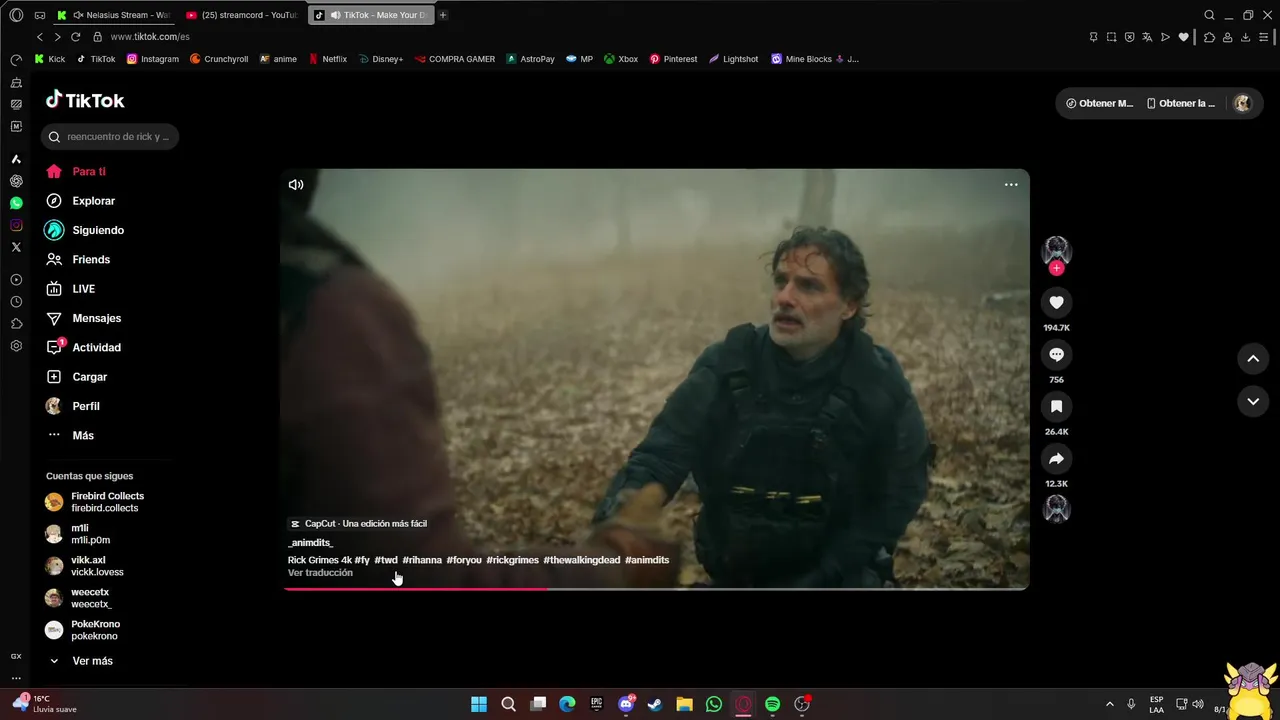Open the Lightshot bookmark

point(734,59)
